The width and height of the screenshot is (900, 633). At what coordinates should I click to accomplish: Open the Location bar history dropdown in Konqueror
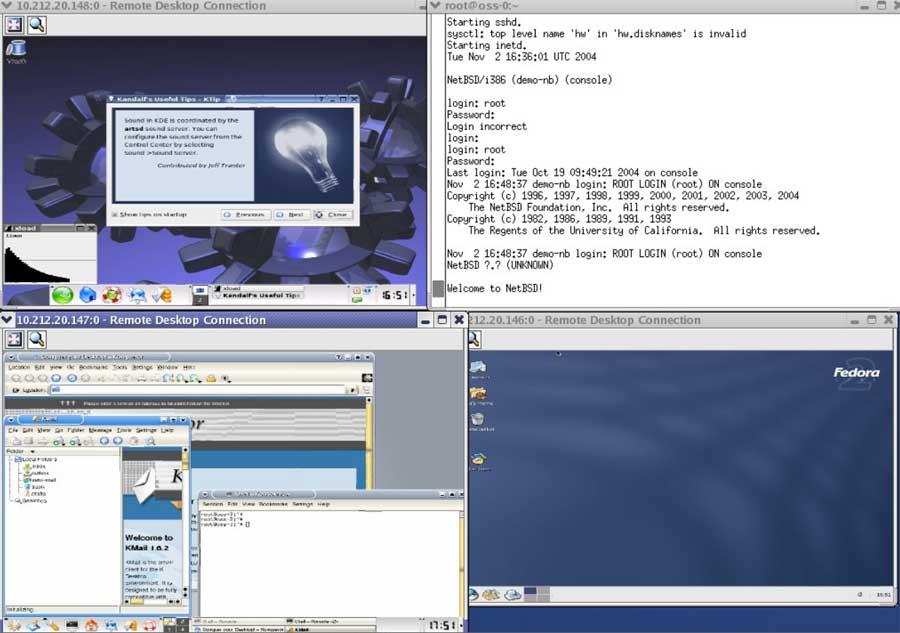point(354,390)
